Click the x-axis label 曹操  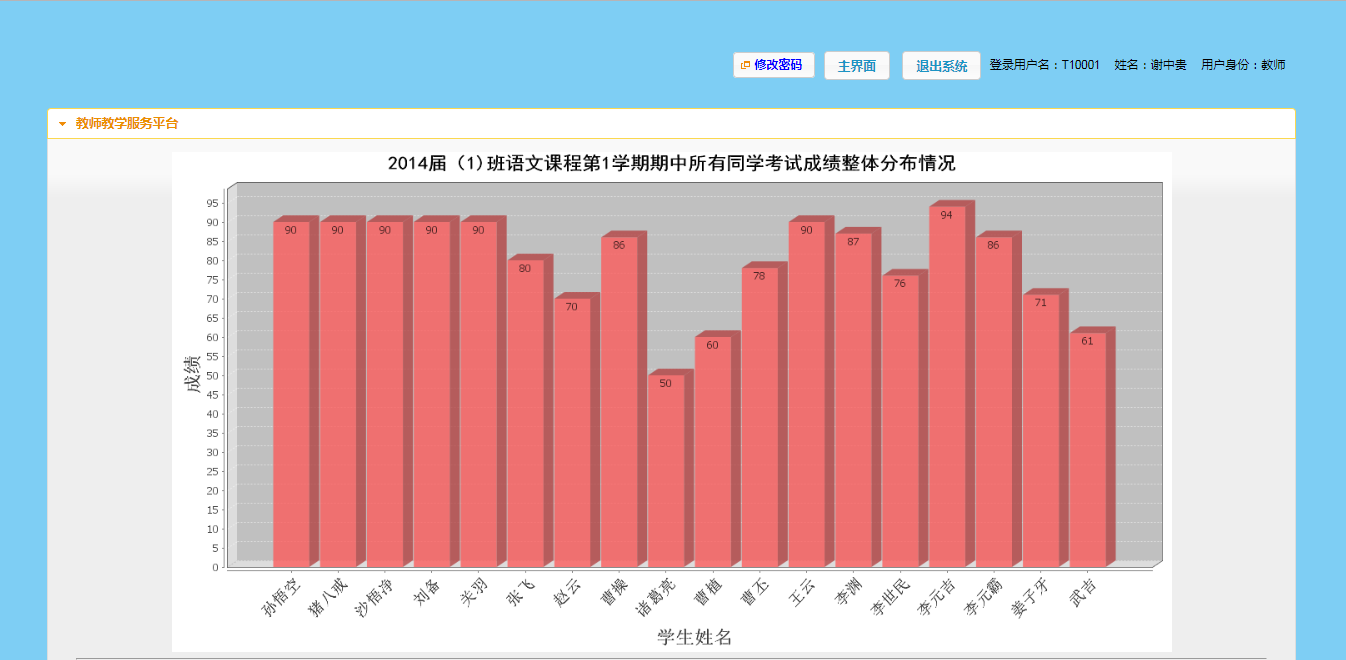[614, 590]
